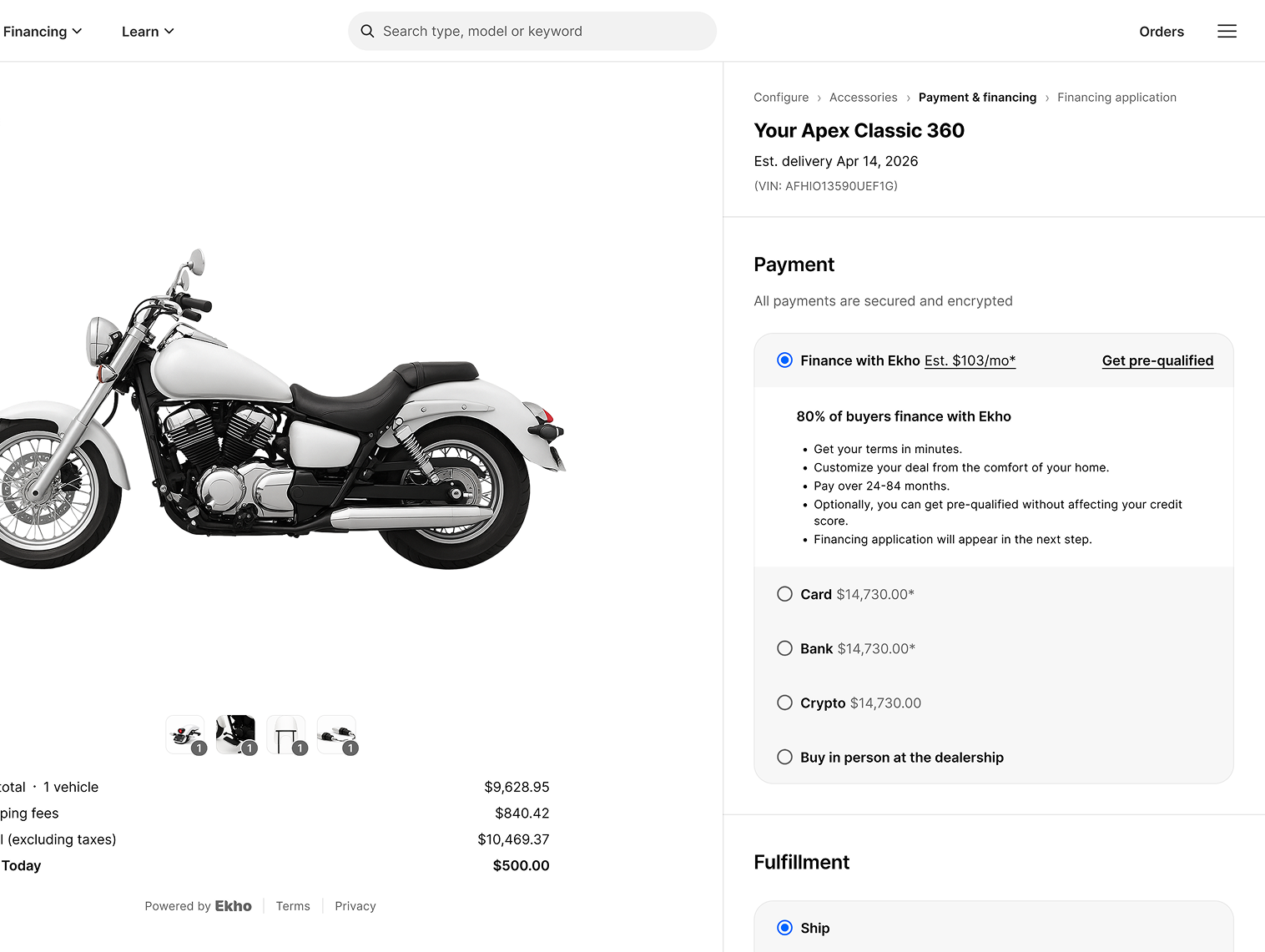Expand the Learn dropdown menu
The image size is (1265, 952).
(148, 32)
